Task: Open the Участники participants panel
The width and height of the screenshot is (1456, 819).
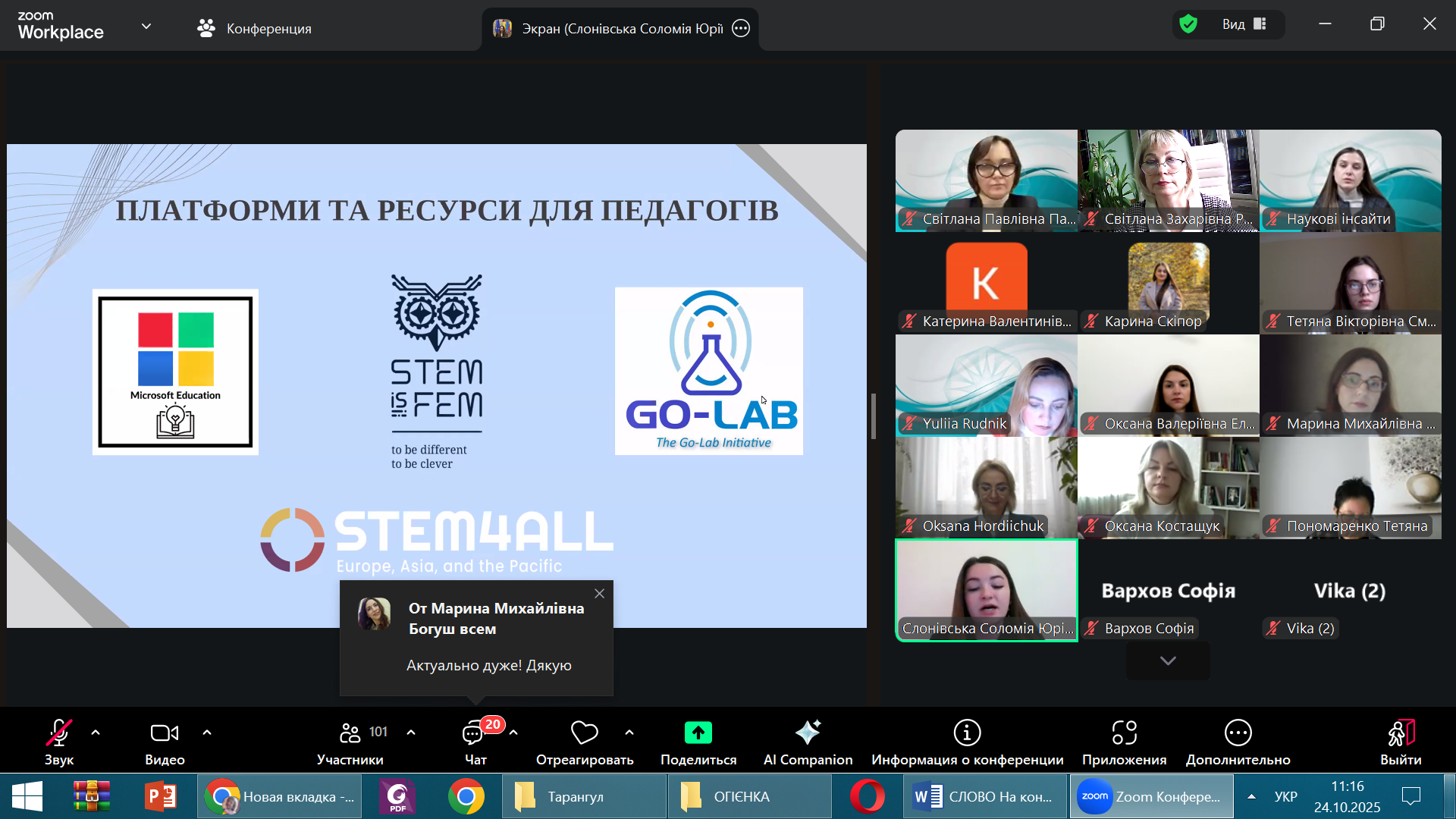Action: click(350, 741)
